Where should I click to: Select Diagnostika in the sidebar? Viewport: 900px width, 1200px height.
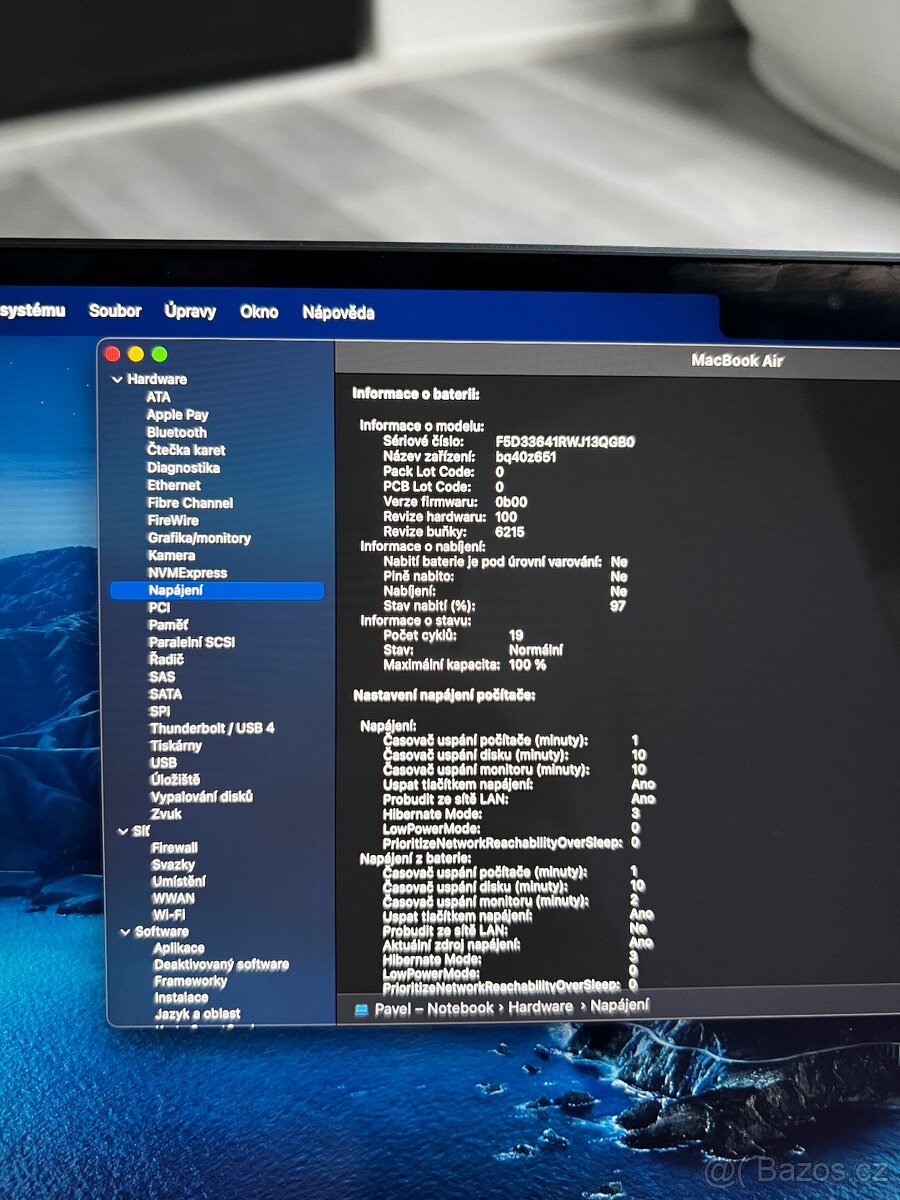click(x=183, y=468)
